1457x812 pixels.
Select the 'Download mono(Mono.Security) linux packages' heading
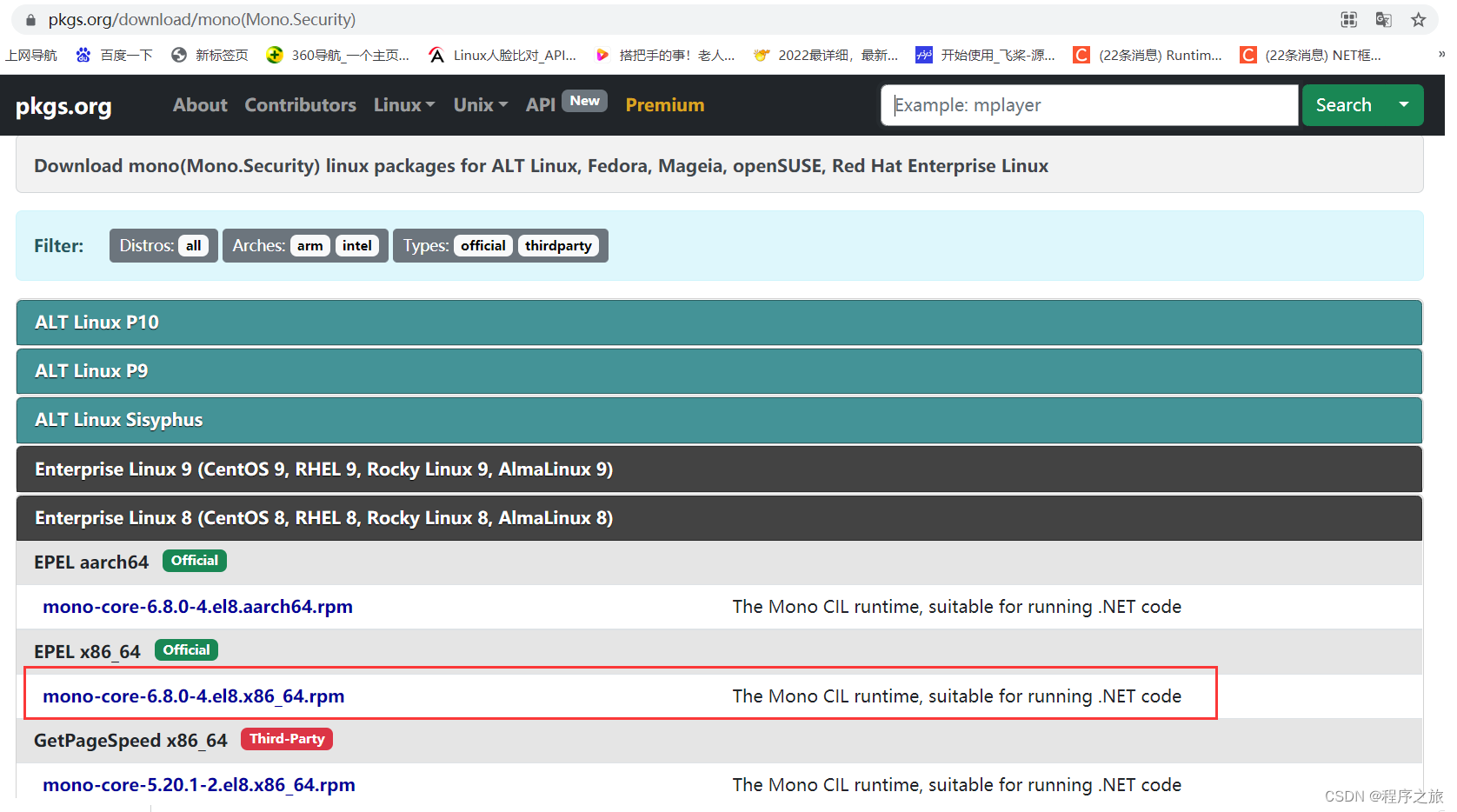(541, 166)
